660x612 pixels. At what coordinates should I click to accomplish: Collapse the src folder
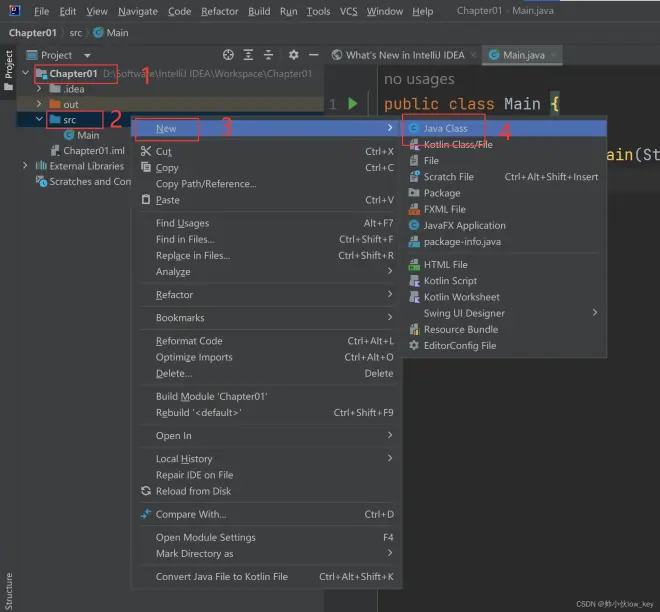(39, 120)
